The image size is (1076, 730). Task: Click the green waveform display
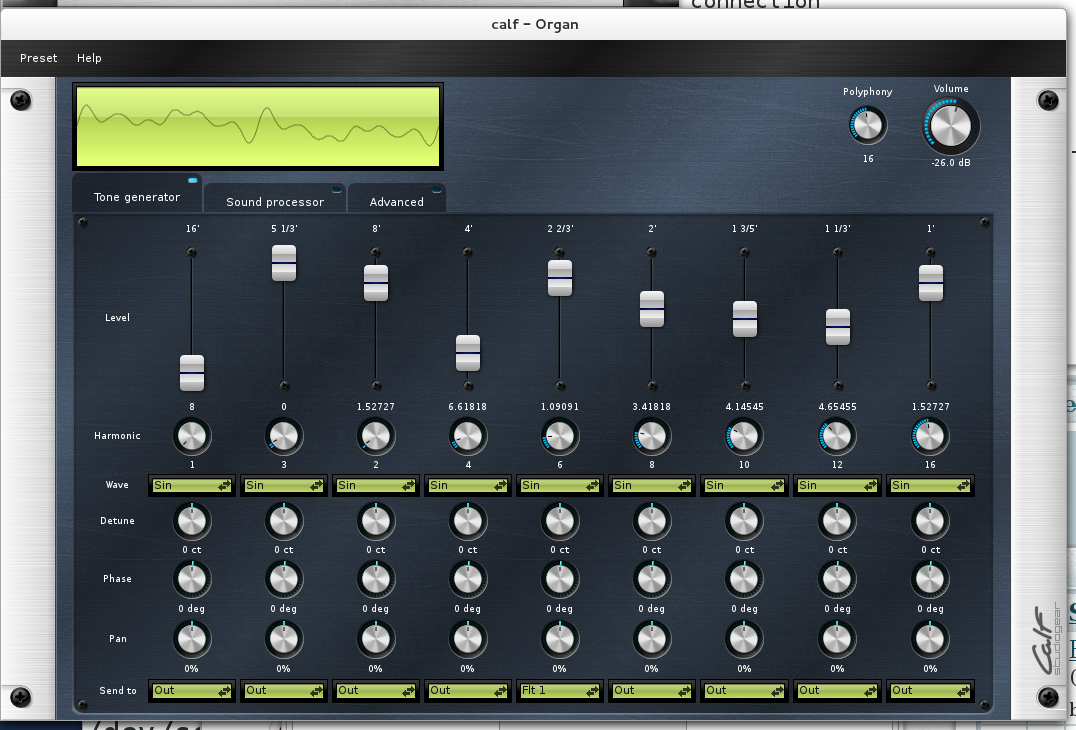pos(258,126)
